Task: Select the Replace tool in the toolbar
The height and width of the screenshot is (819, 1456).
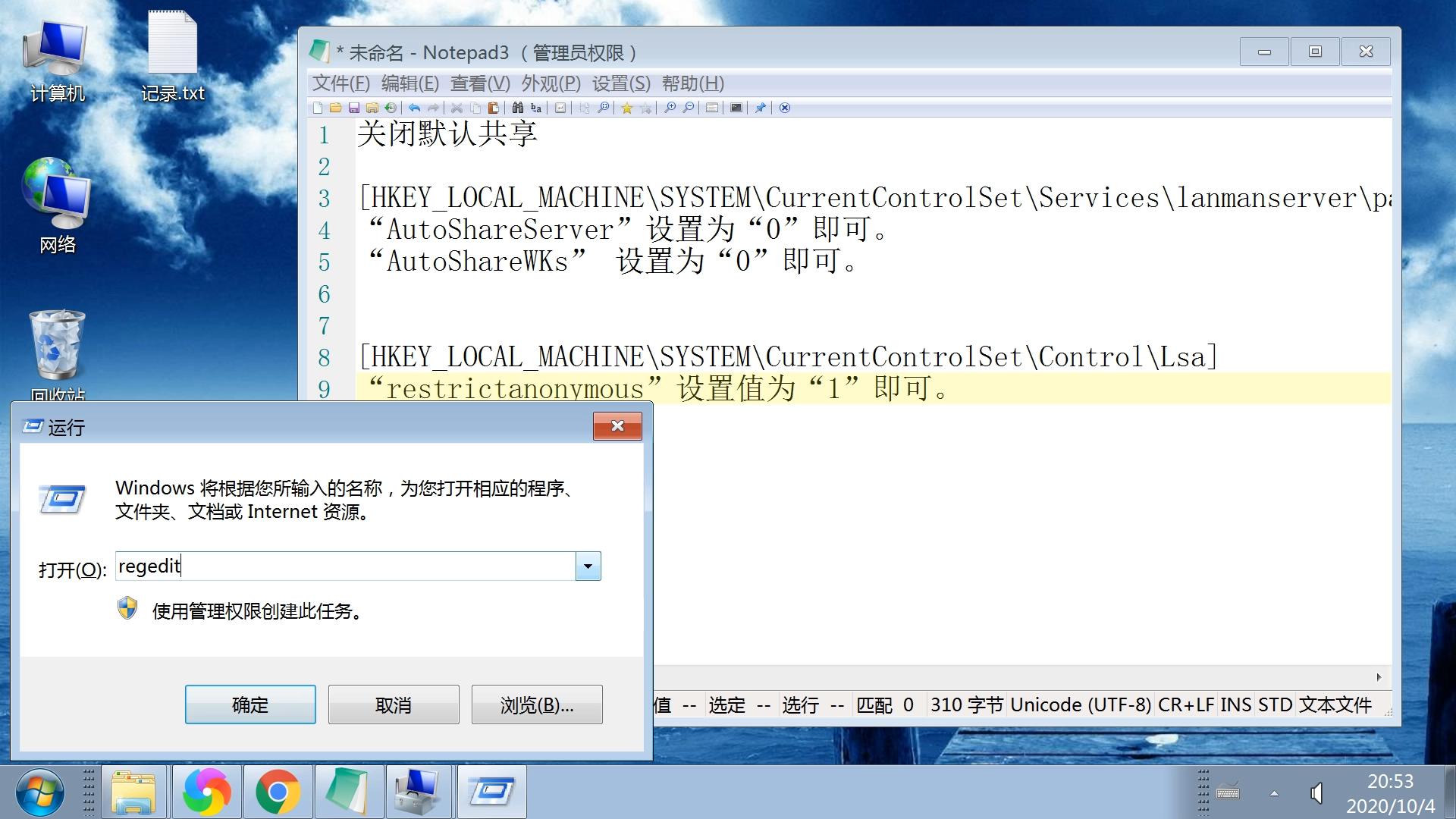Action: pyautogui.click(x=535, y=108)
